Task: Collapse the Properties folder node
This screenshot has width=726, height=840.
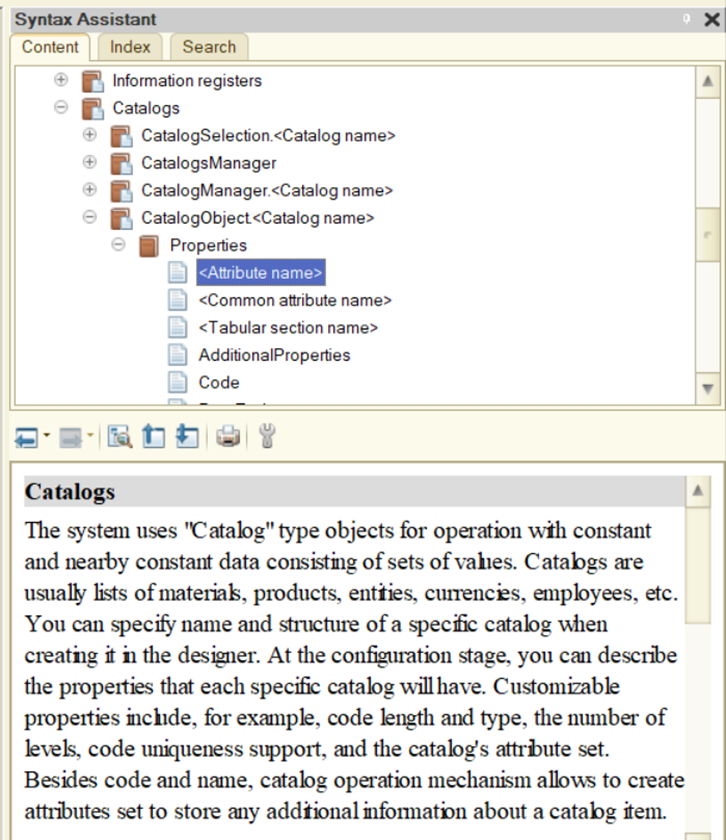Action: [x=119, y=245]
